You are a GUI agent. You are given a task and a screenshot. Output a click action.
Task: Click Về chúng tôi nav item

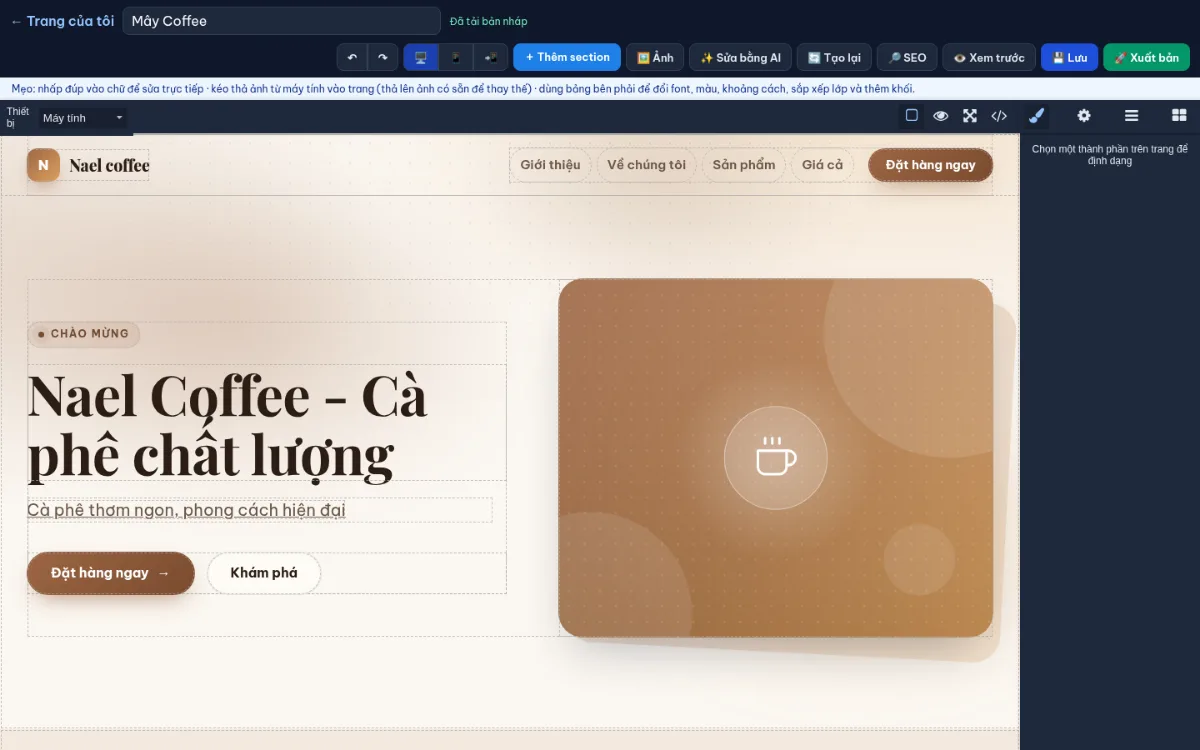(647, 165)
